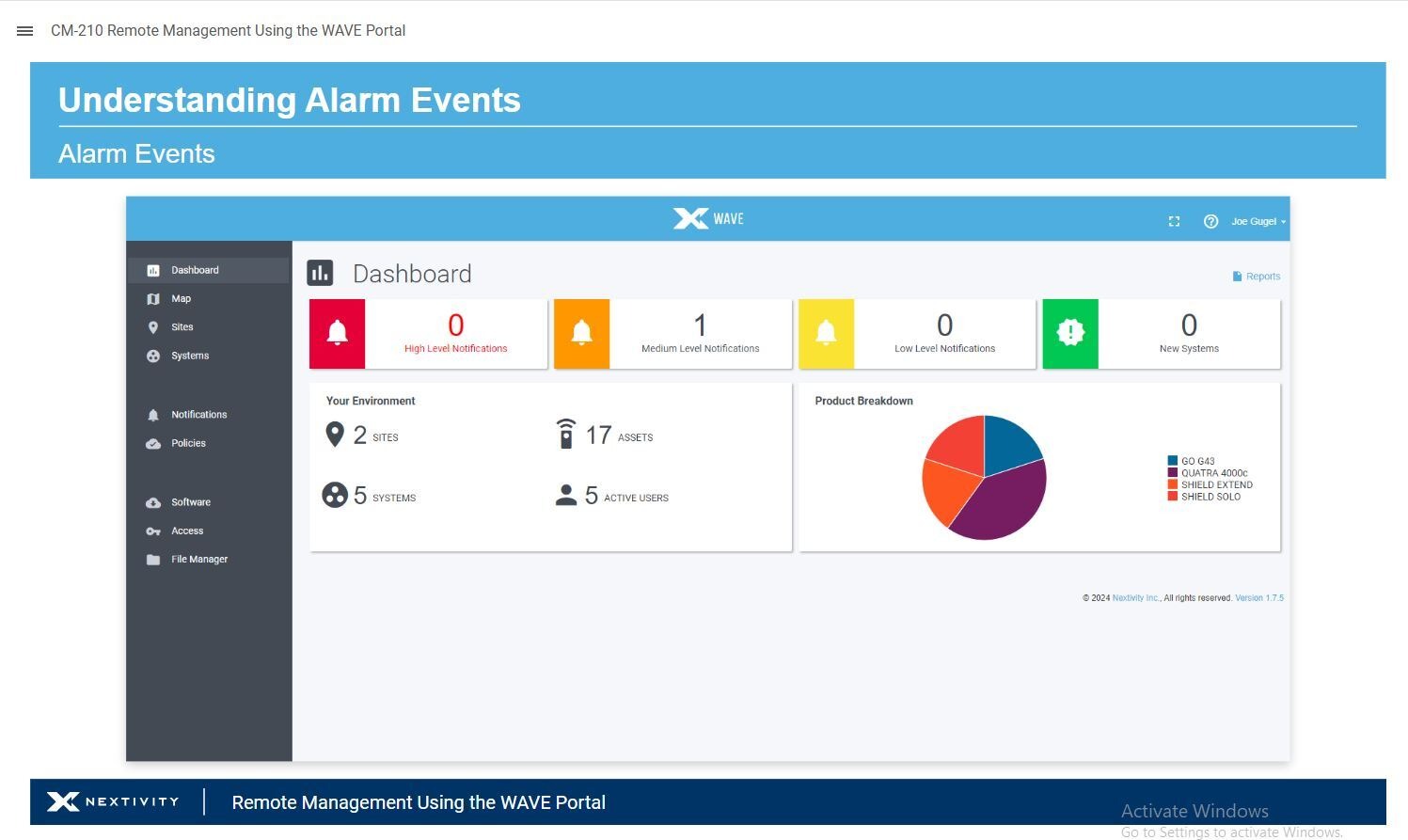Select Dashboard in the sidebar
The width and height of the screenshot is (1408, 840).
tap(208, 271)
